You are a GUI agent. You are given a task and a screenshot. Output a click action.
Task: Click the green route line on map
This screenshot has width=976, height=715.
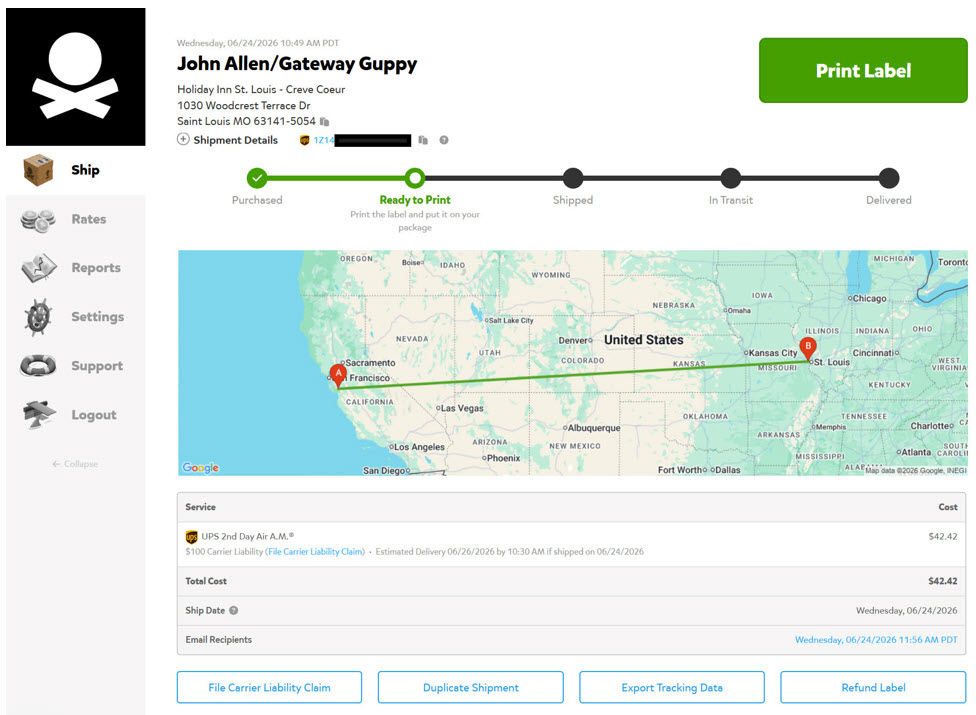tap(573, 375)
